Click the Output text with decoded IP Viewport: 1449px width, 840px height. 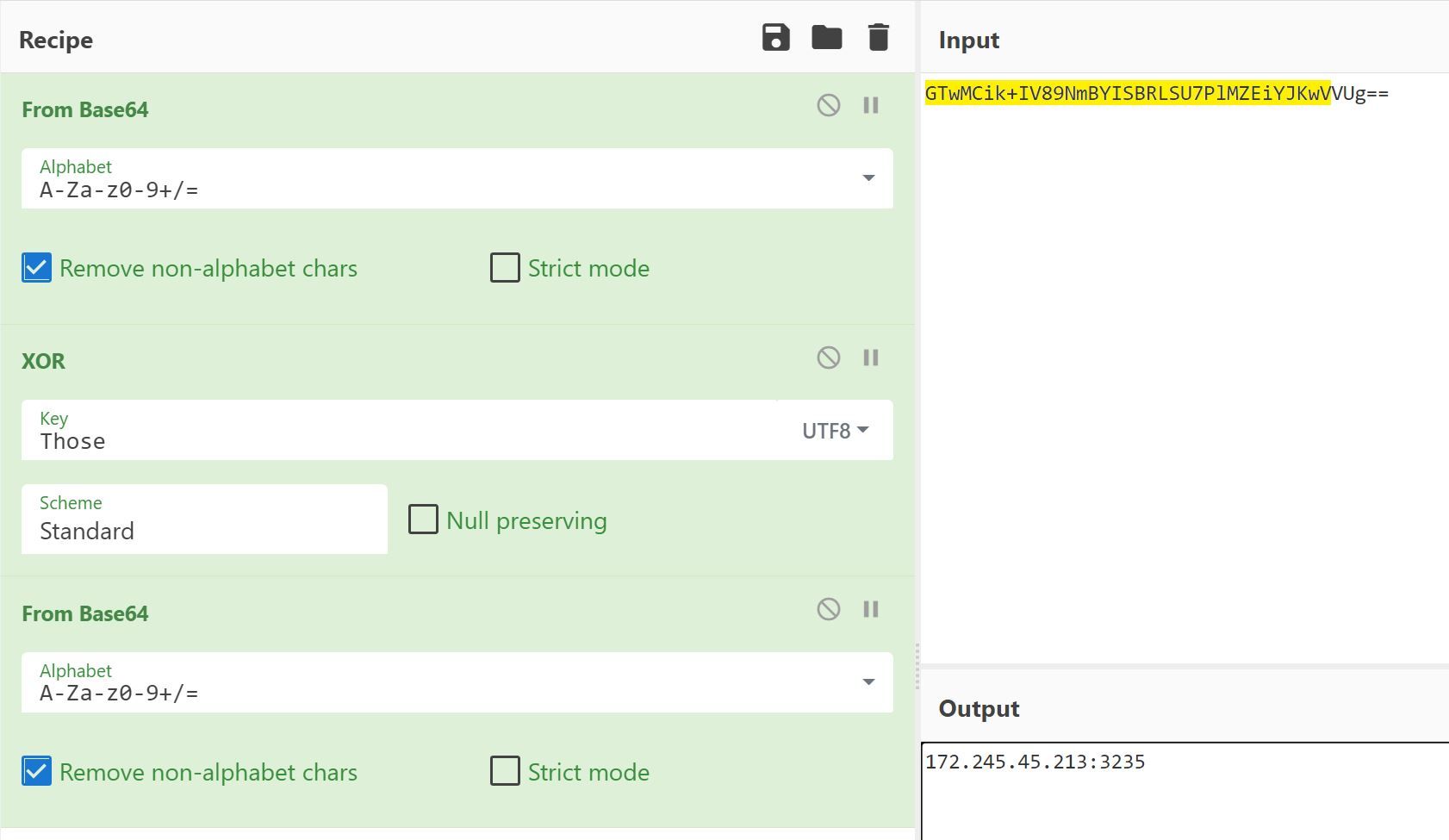[x=1035, y=762]
